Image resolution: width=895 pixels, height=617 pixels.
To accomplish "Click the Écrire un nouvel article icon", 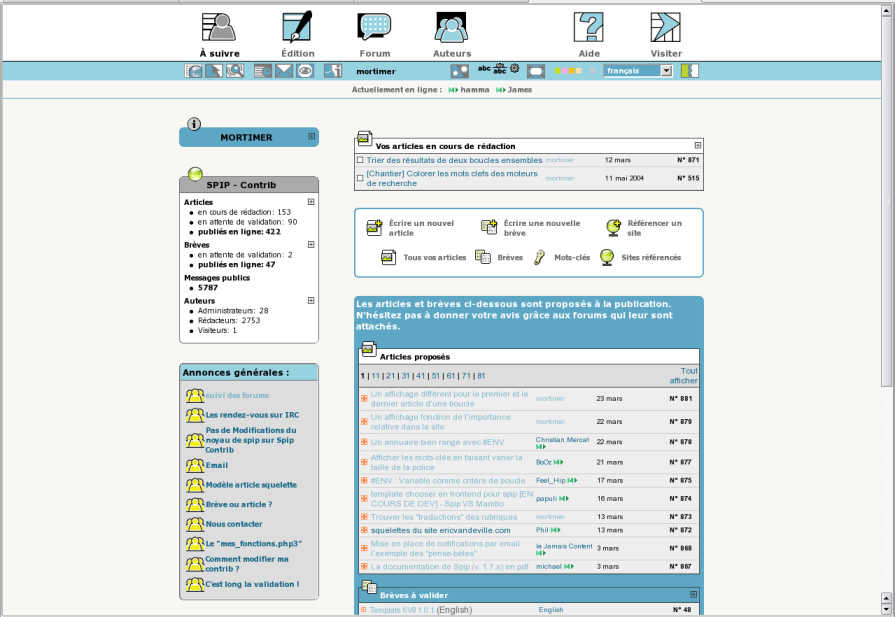I will tap(375, 228).
